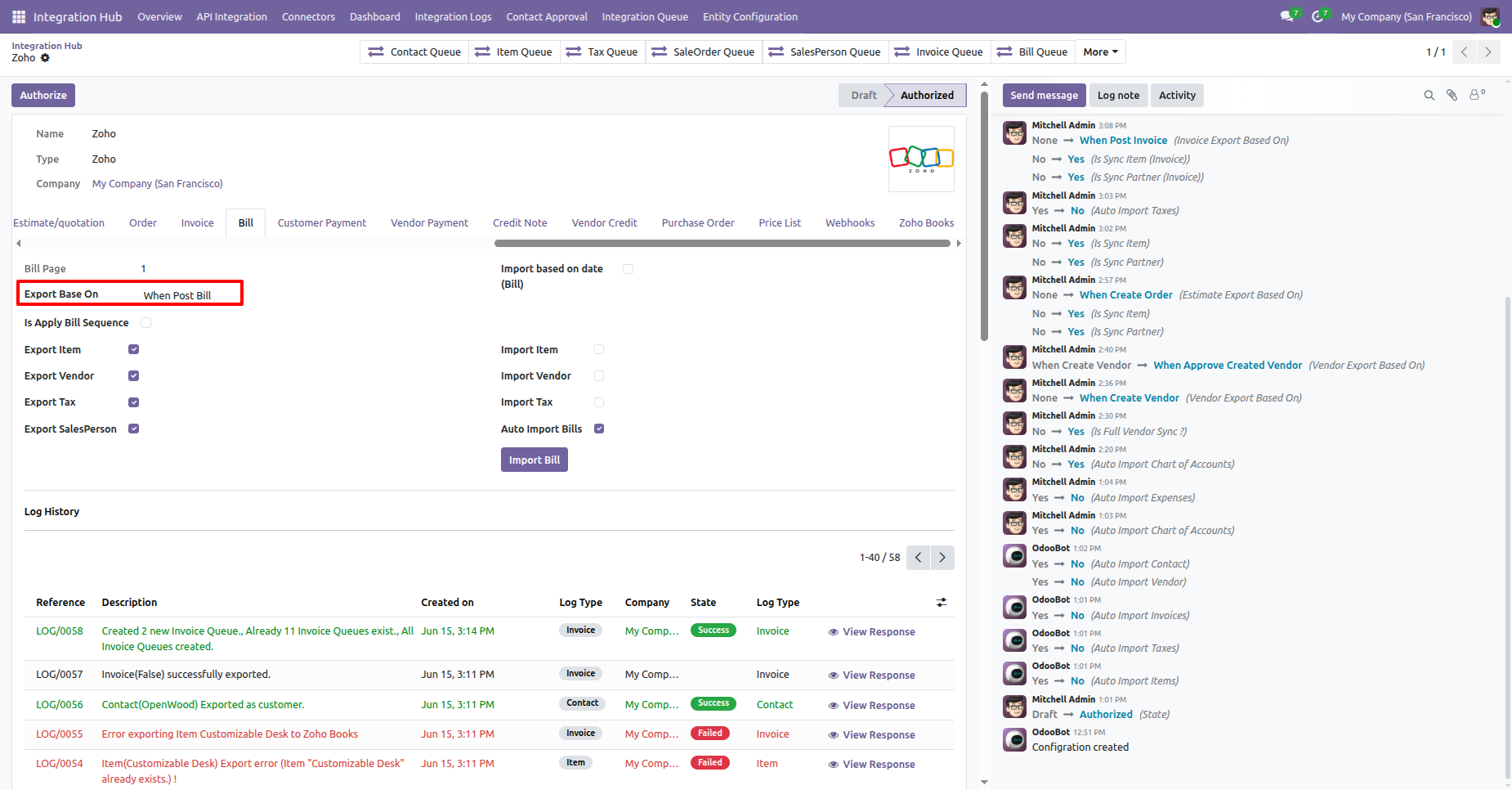The image size is (1512, 790).
Task: Enable the Import Vendor checkbox
Action: pyautogui.click(x=599, y=376)
